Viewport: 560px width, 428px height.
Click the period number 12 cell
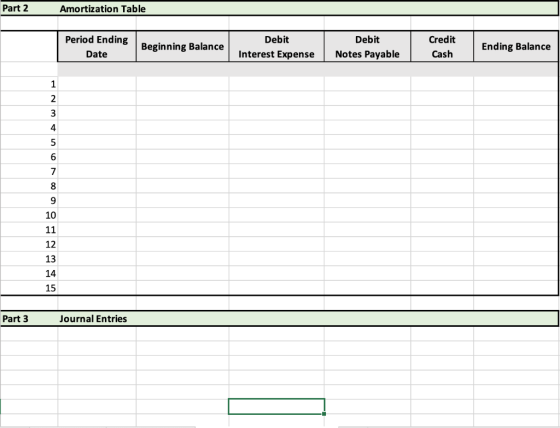29,244
